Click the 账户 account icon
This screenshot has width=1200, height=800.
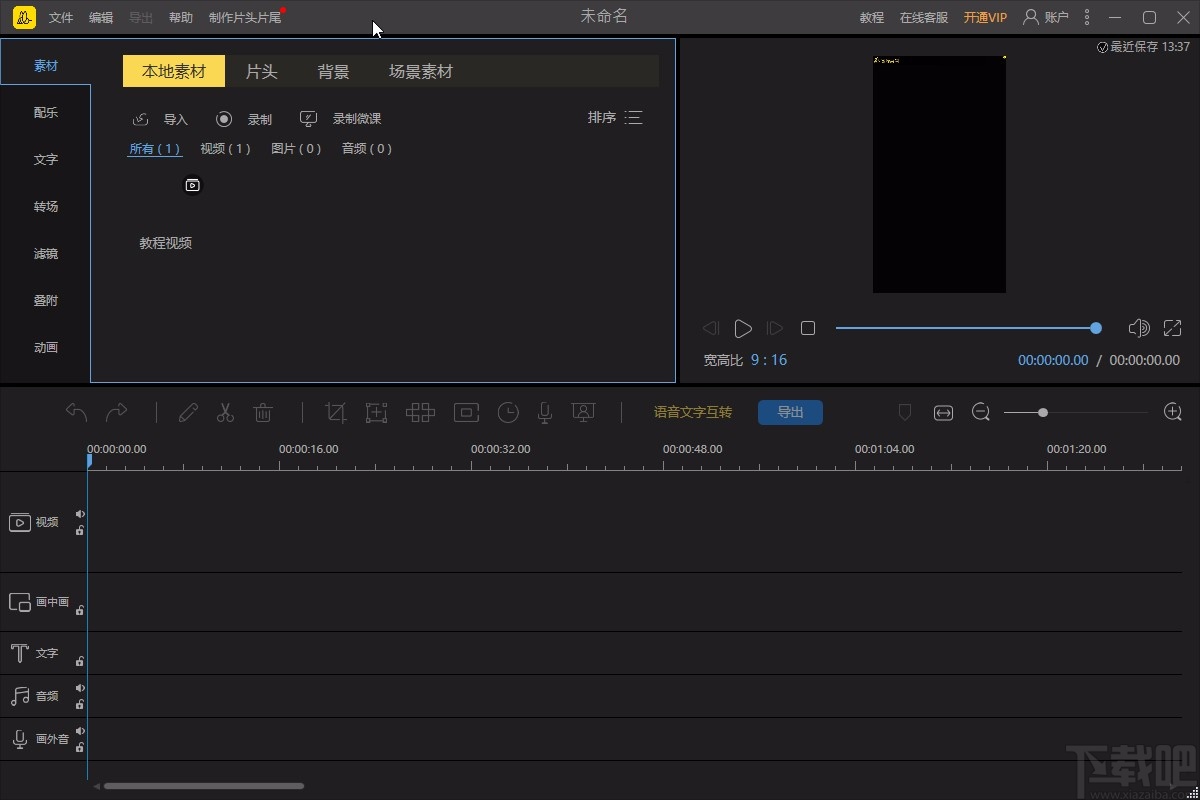click(1031, 17)
